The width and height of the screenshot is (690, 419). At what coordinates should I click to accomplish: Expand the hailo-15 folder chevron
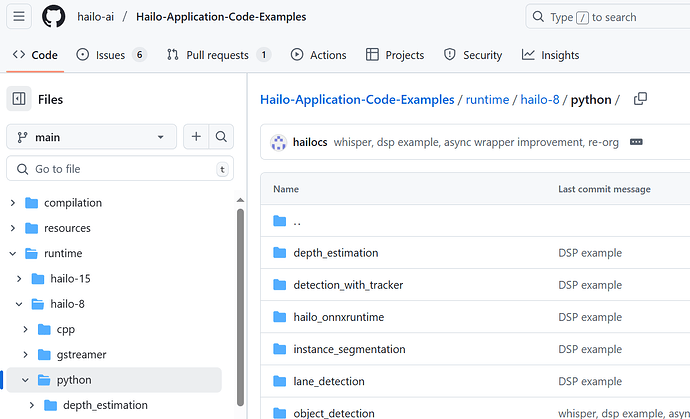click(x=19, y=279)
